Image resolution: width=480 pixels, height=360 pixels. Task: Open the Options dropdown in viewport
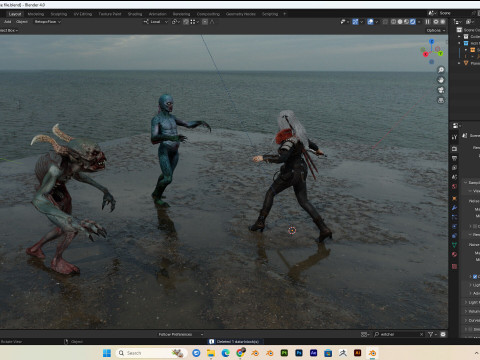click(436, 30)
